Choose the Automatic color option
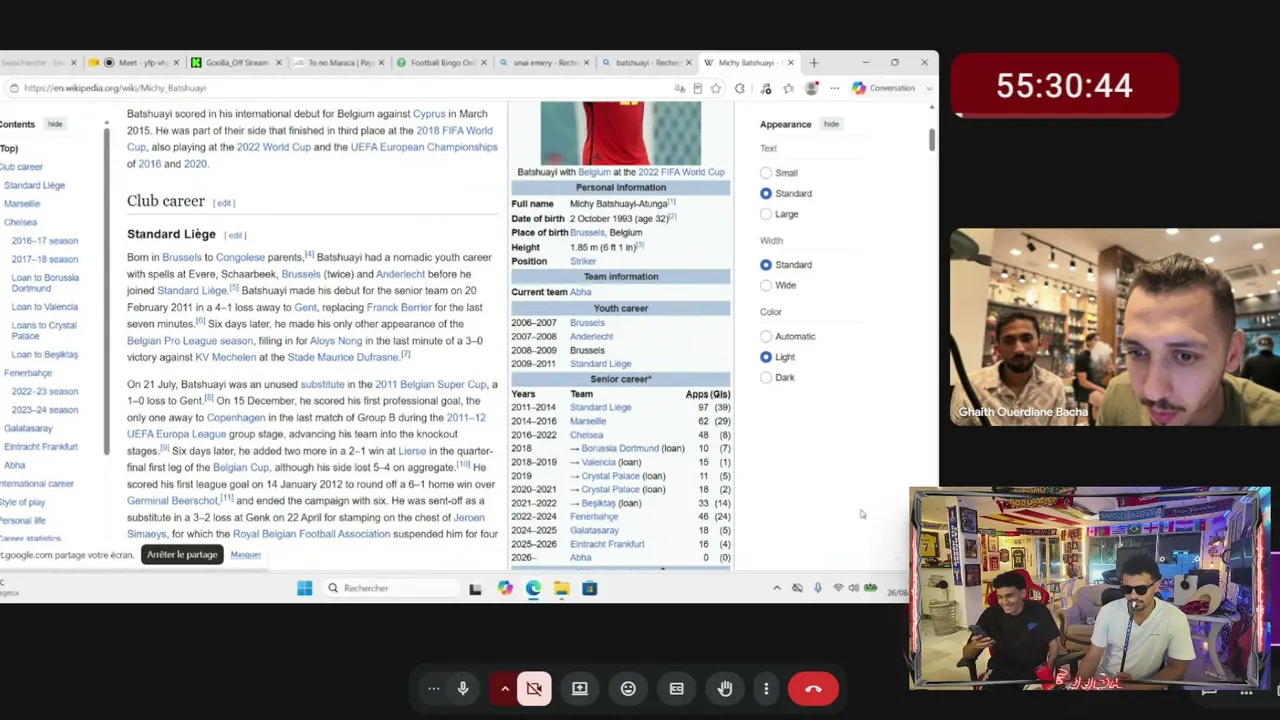 pos(766,336)
